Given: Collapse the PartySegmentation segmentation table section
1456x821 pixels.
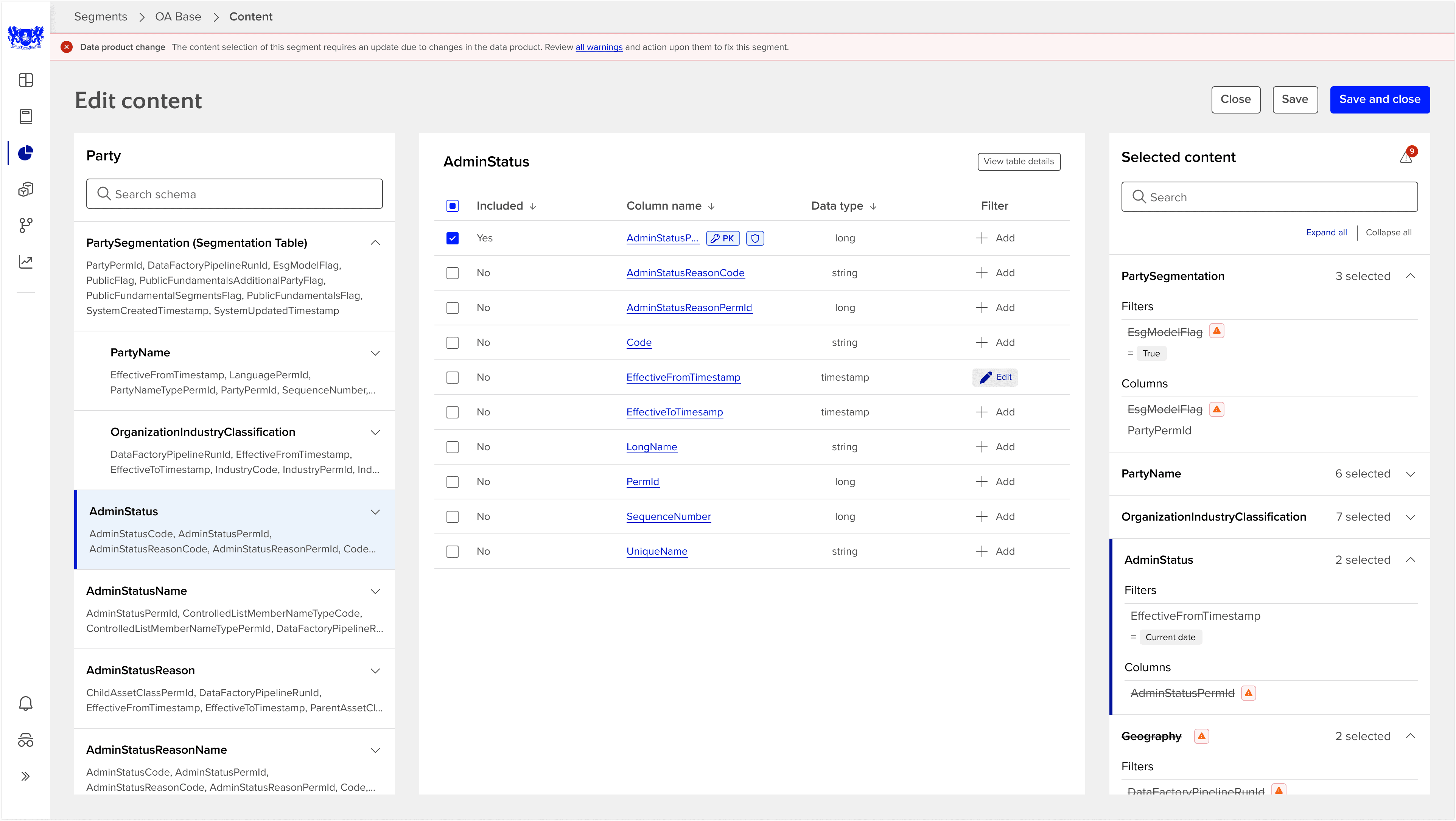Looking at the screenshot, I should pyautogui.click(x=375, y=243).
